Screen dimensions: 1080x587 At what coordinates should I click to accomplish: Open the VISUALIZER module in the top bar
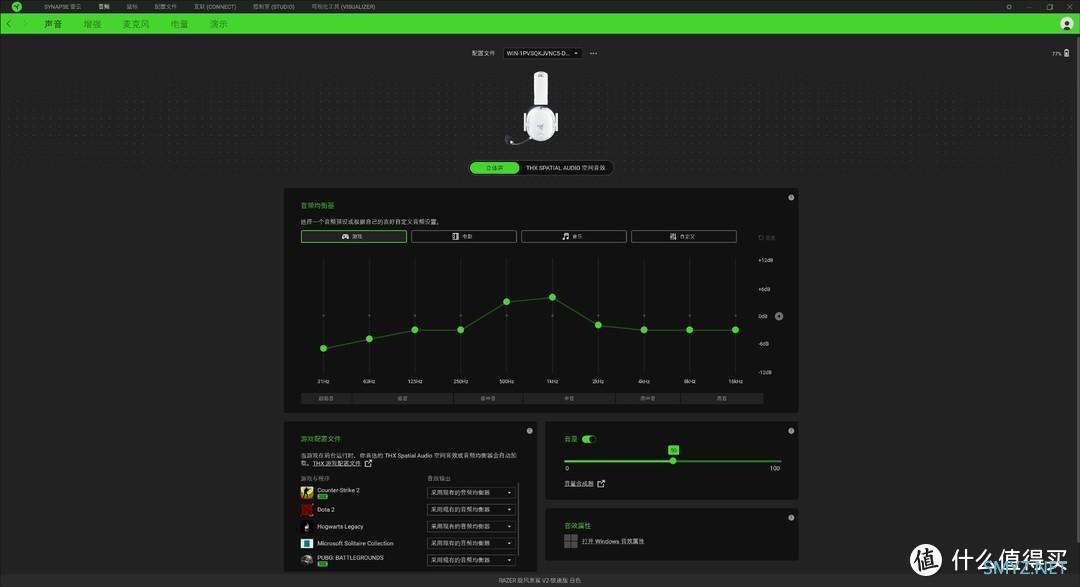tap(344, 7)
